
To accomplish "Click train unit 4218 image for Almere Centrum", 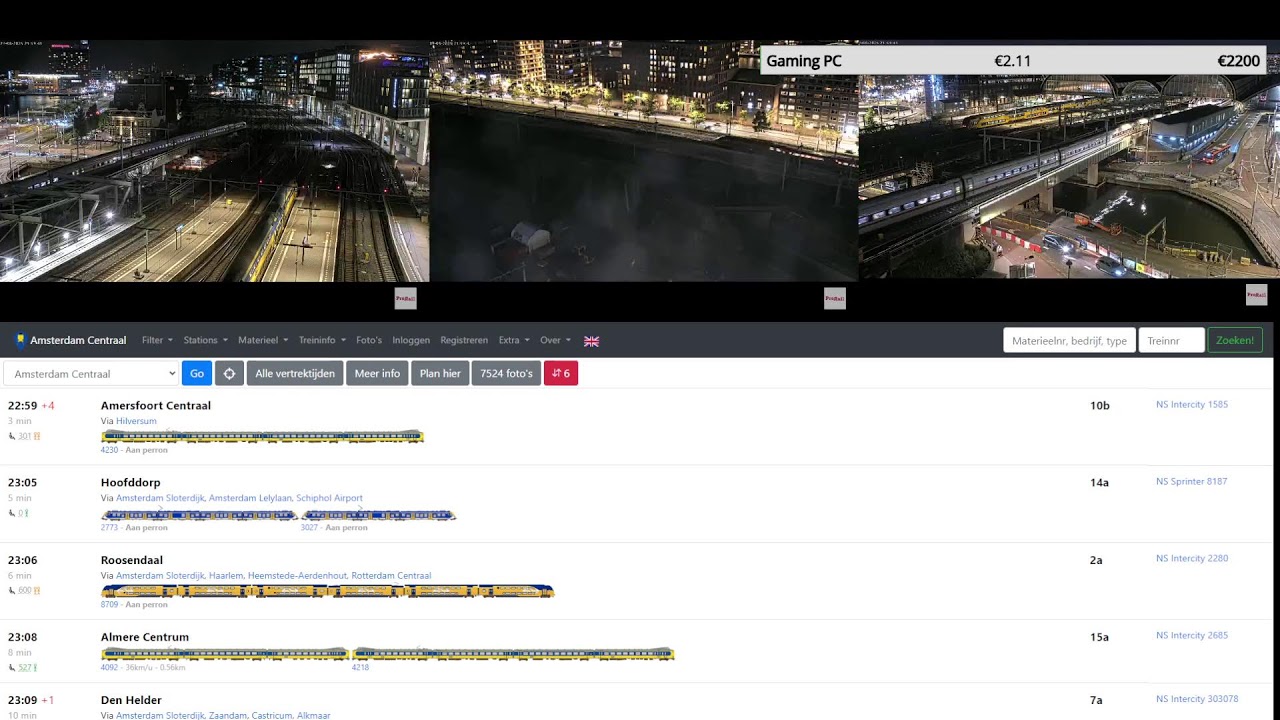I will (x=513, y=654).
